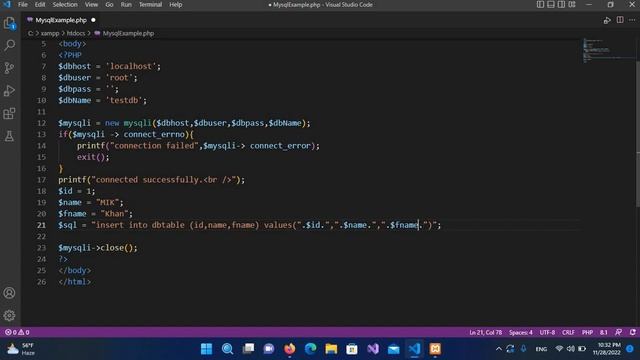Toggle the secondary side bar layout icon

pyautogui.click(x=561, y=4)
